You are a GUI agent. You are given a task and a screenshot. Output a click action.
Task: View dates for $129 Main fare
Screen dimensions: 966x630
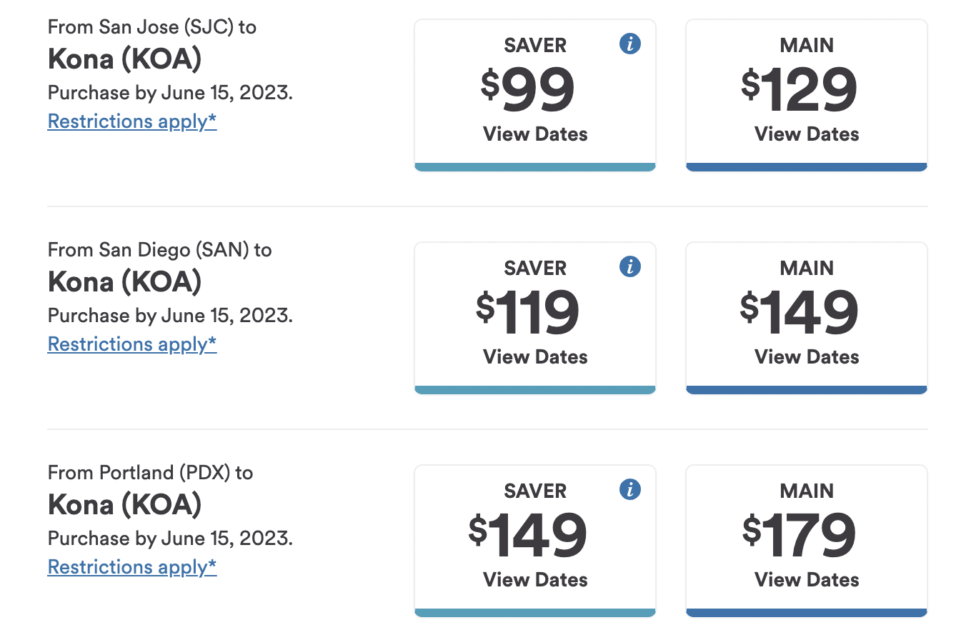[x=806, y=134]
